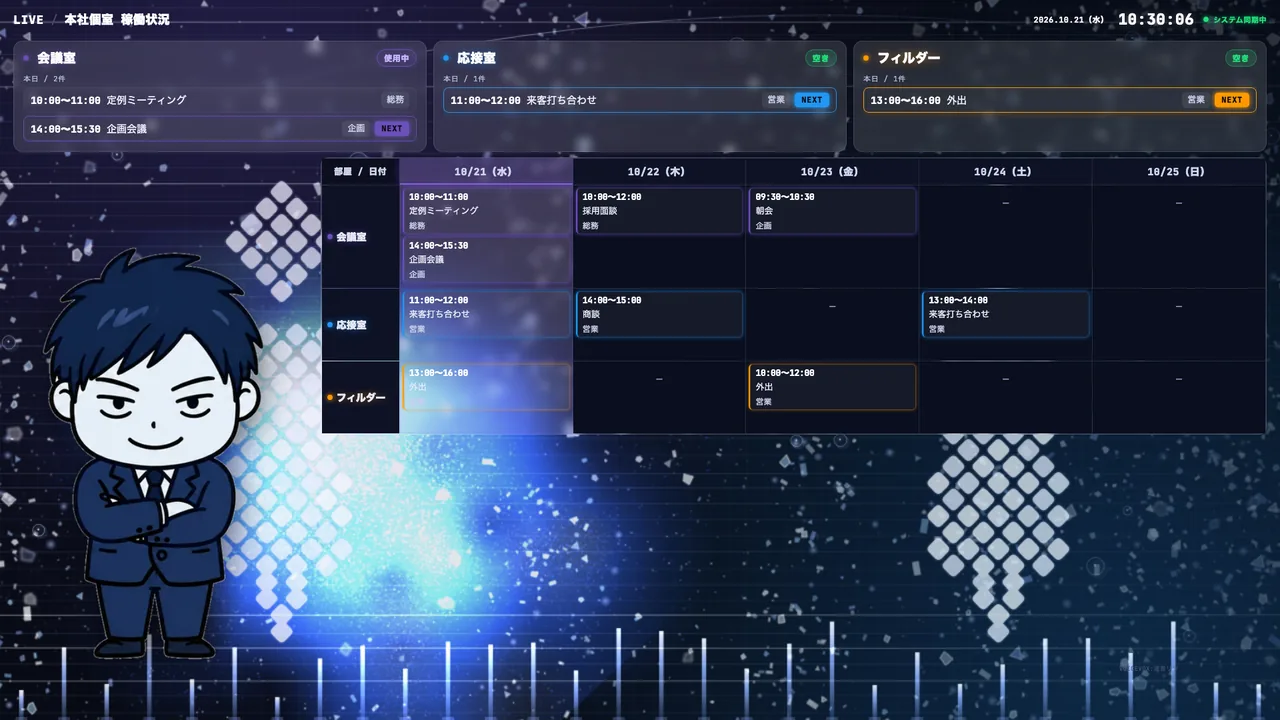The height and width of the screenshot is (720, 1280).
Task: Open the 企画会議 entry in the 10/21 column
Action: 486,259
